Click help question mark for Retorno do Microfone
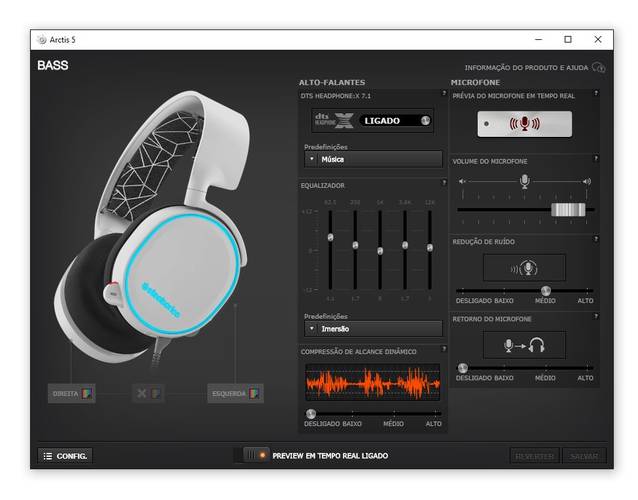Screen dimensions: 638x500 pyautogui.click(x=596, y=316)
